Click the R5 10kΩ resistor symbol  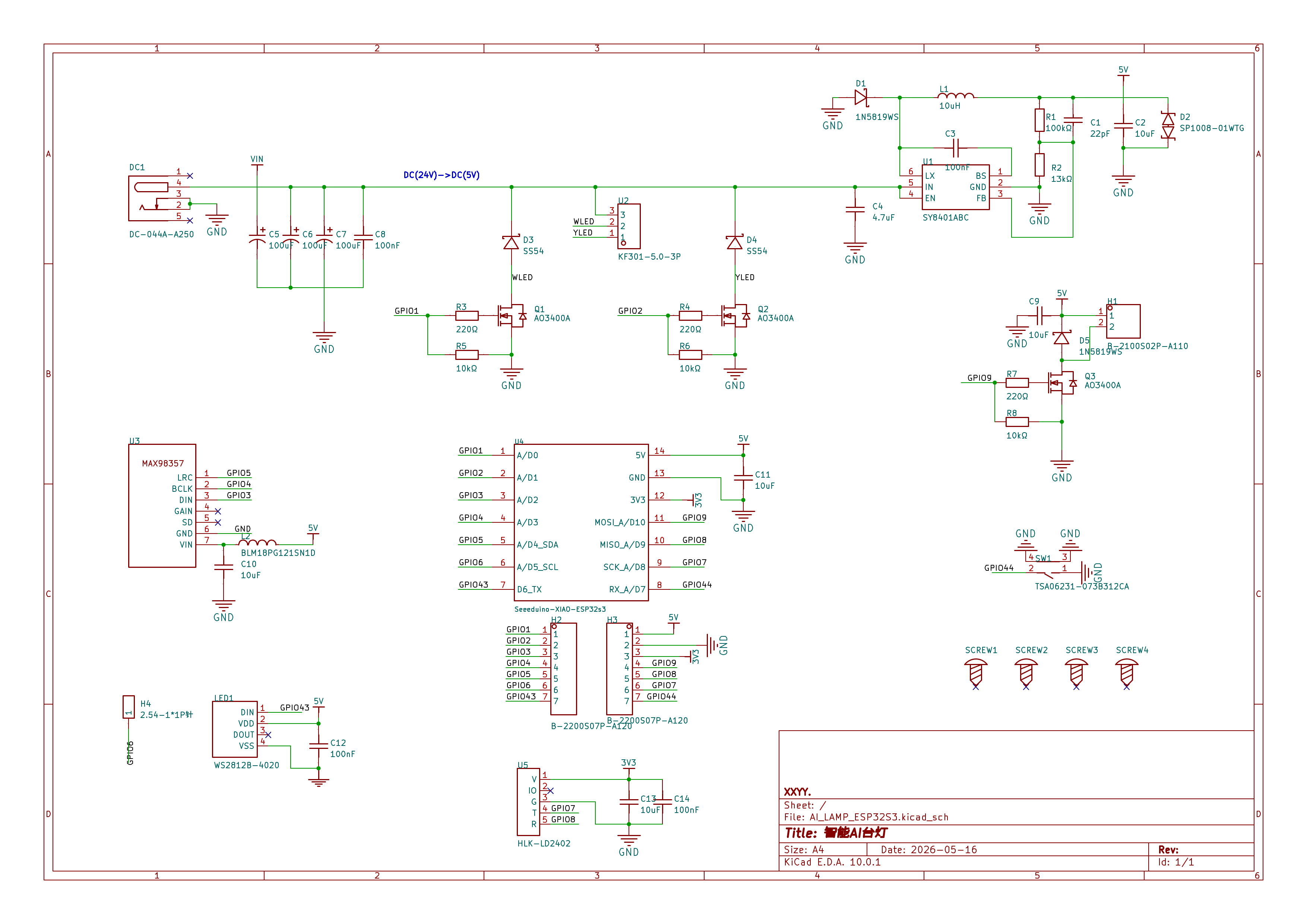pyautogui.click(x=467, y=355)
